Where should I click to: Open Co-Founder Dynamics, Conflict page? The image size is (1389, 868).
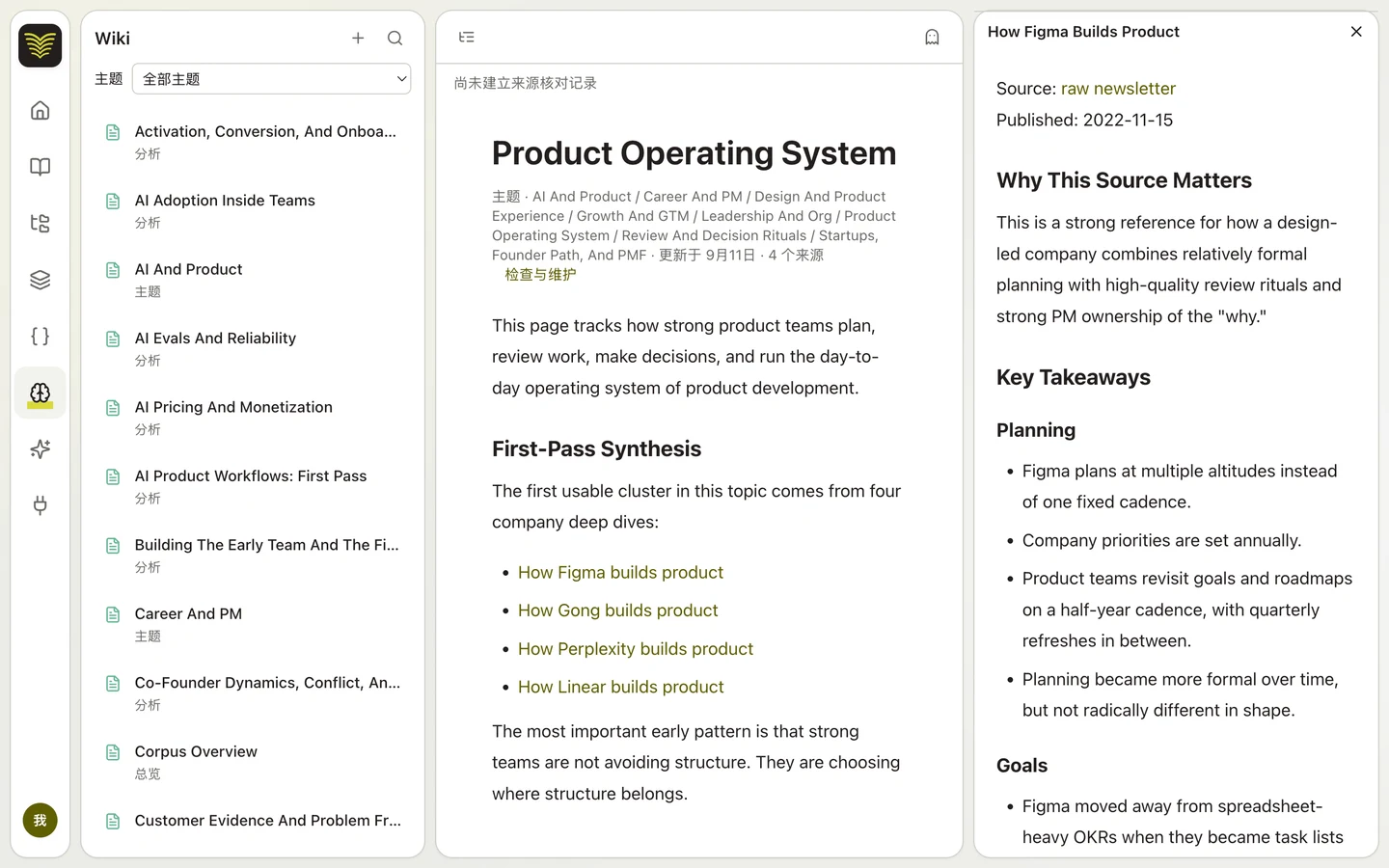coord(253,693)
